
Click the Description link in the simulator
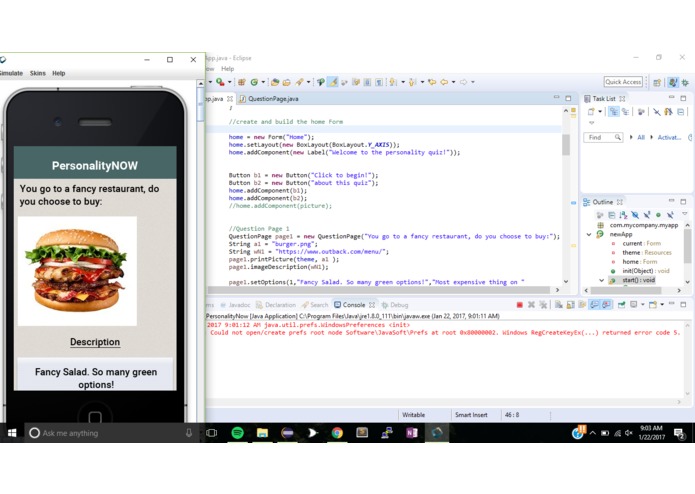click(95, 342)
